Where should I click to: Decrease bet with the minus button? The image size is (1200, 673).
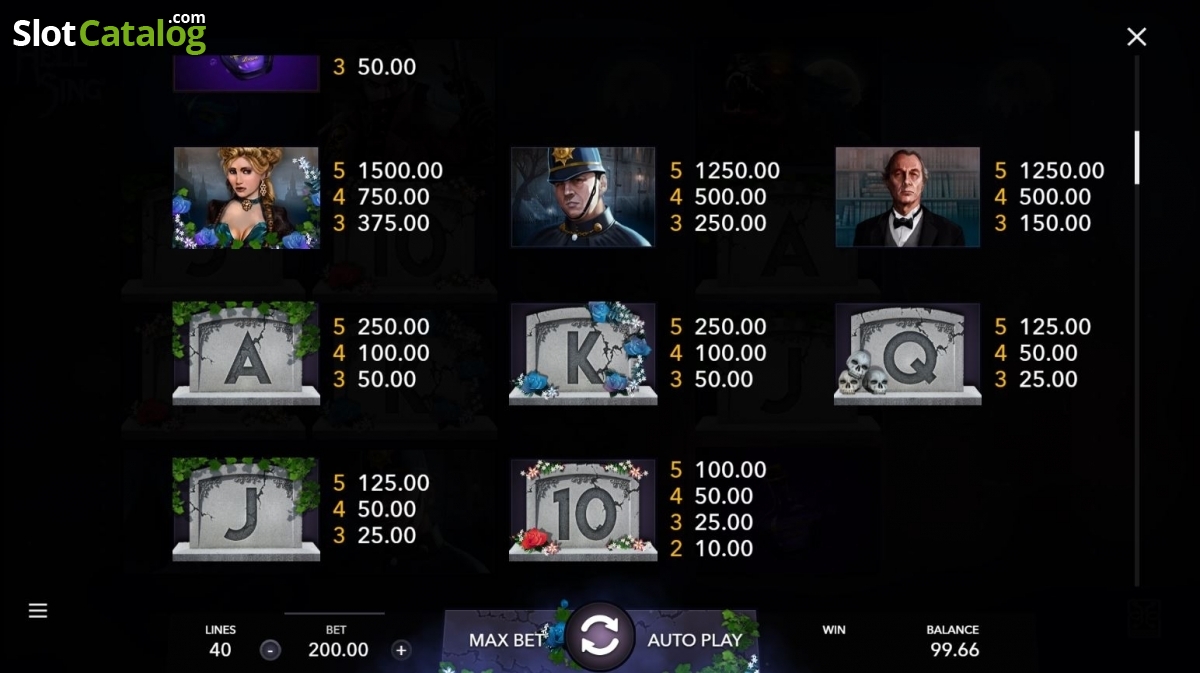click(x=270, y=650)
